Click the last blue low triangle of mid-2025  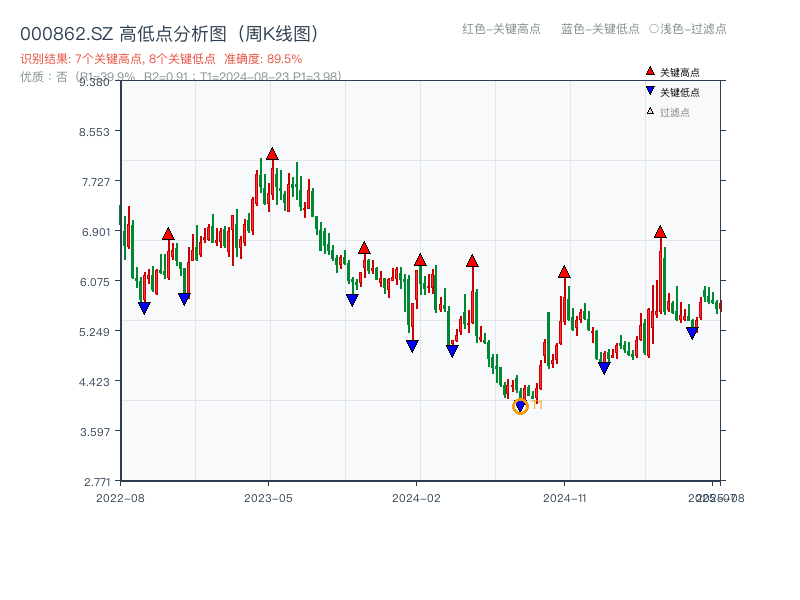pyautogui.click(x=692, y=333)
